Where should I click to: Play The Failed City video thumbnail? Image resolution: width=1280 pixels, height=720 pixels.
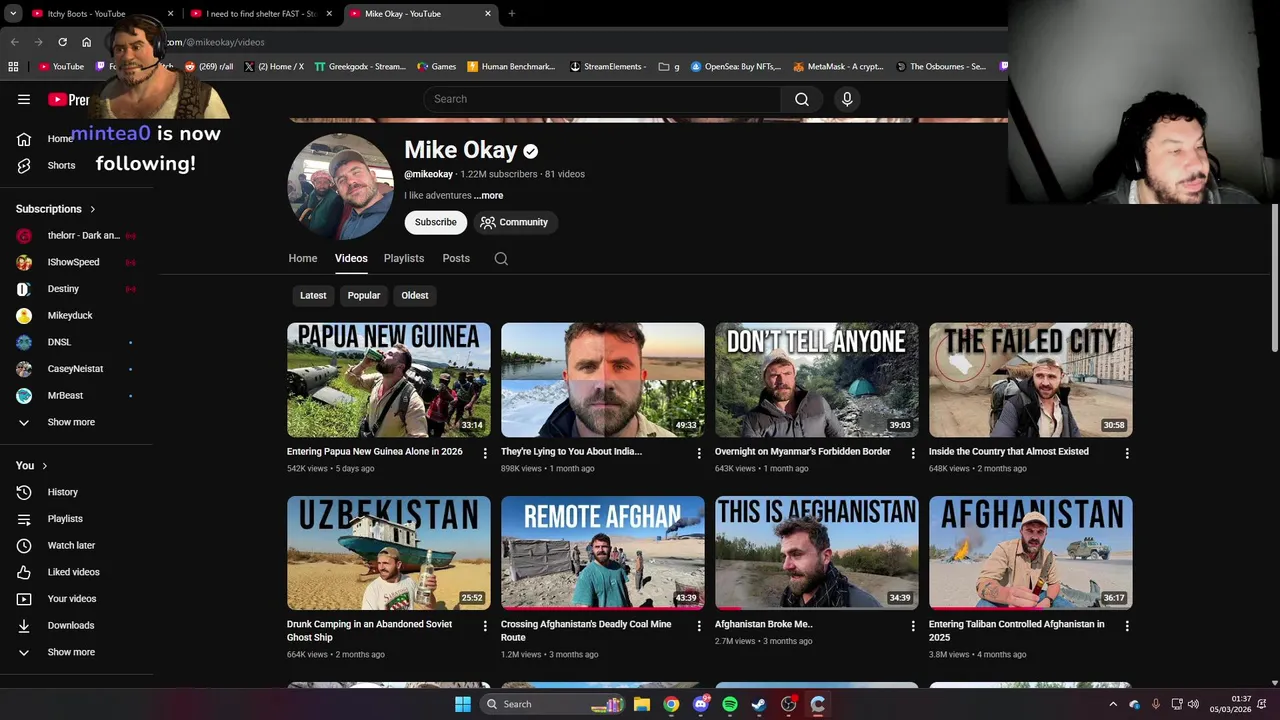[x=1031, y=380]
